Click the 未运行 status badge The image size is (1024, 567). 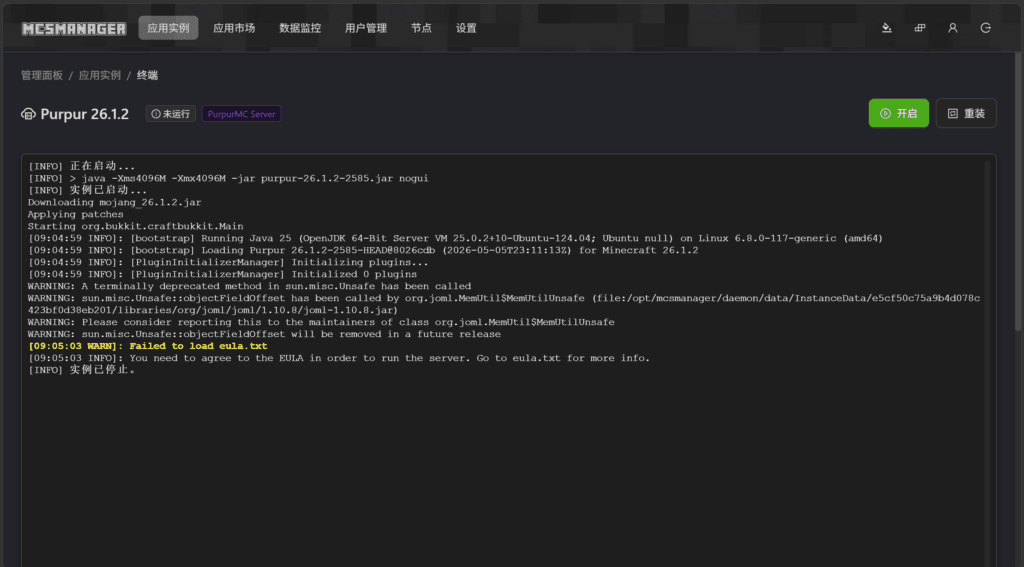click(x=170, y=114)
